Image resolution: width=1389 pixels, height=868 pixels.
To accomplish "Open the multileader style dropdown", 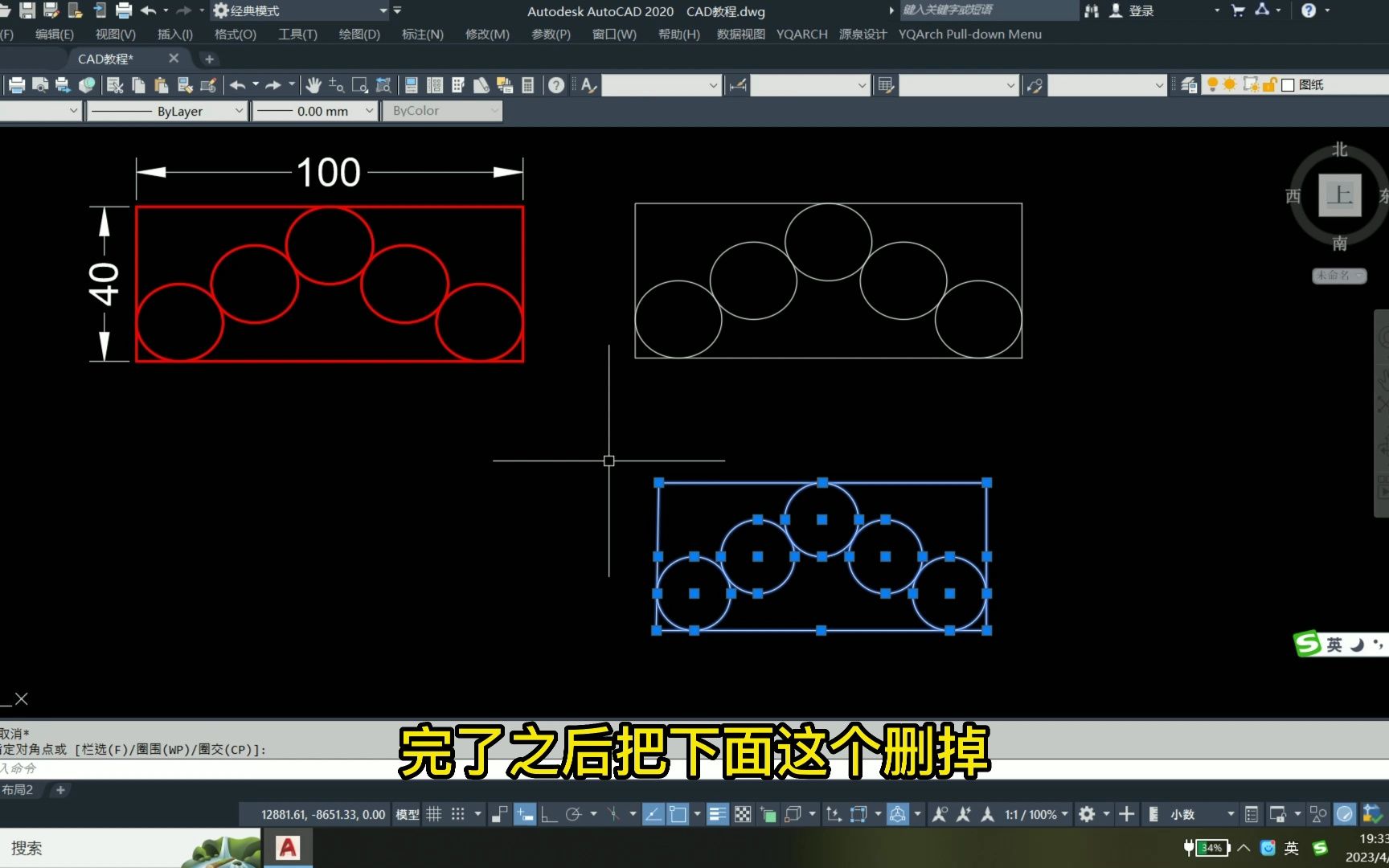I will [1108, 85].
